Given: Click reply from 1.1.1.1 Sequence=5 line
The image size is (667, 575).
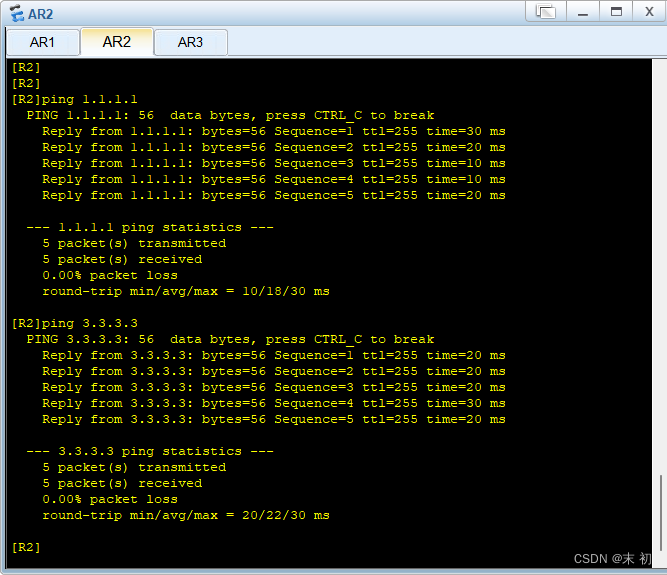Looking at the screenshot, I should point(274,196).
